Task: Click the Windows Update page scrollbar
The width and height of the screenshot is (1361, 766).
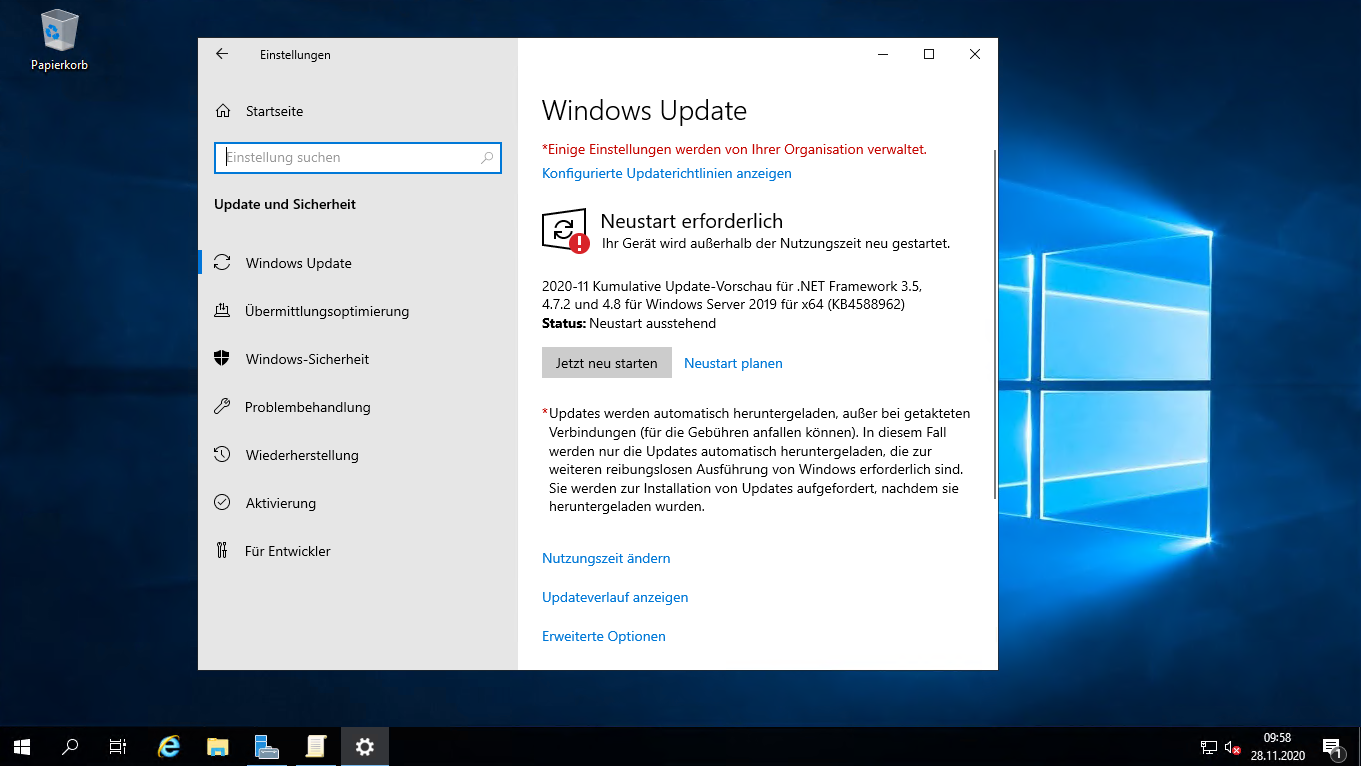Action: click(x=994, y=325)
